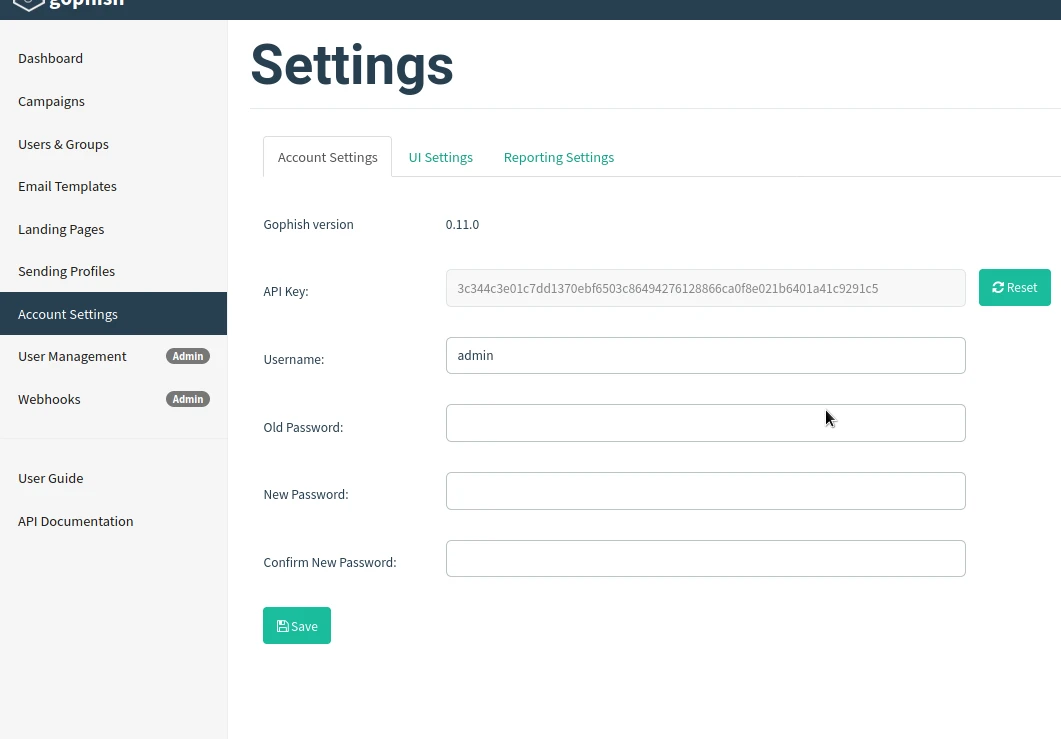Open the Webhooks admin section
This screenshot has height=739, width=1061.
pos(49,399)
